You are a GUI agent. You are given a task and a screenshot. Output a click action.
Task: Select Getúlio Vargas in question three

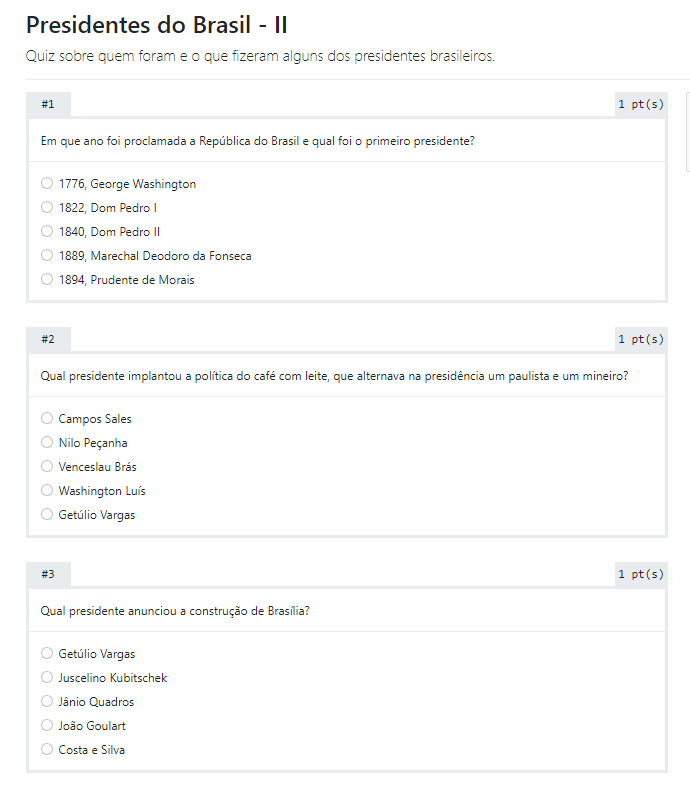coord(47,653)
